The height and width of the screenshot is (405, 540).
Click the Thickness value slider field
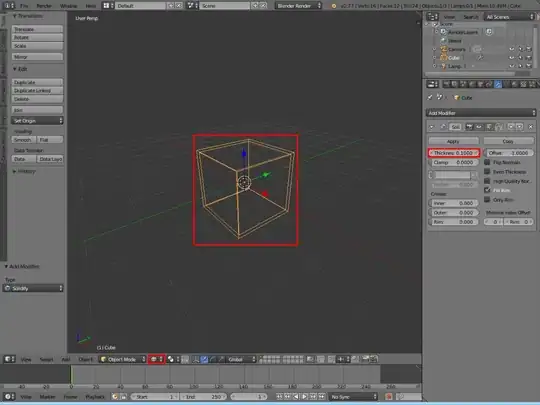pos(454,153)
